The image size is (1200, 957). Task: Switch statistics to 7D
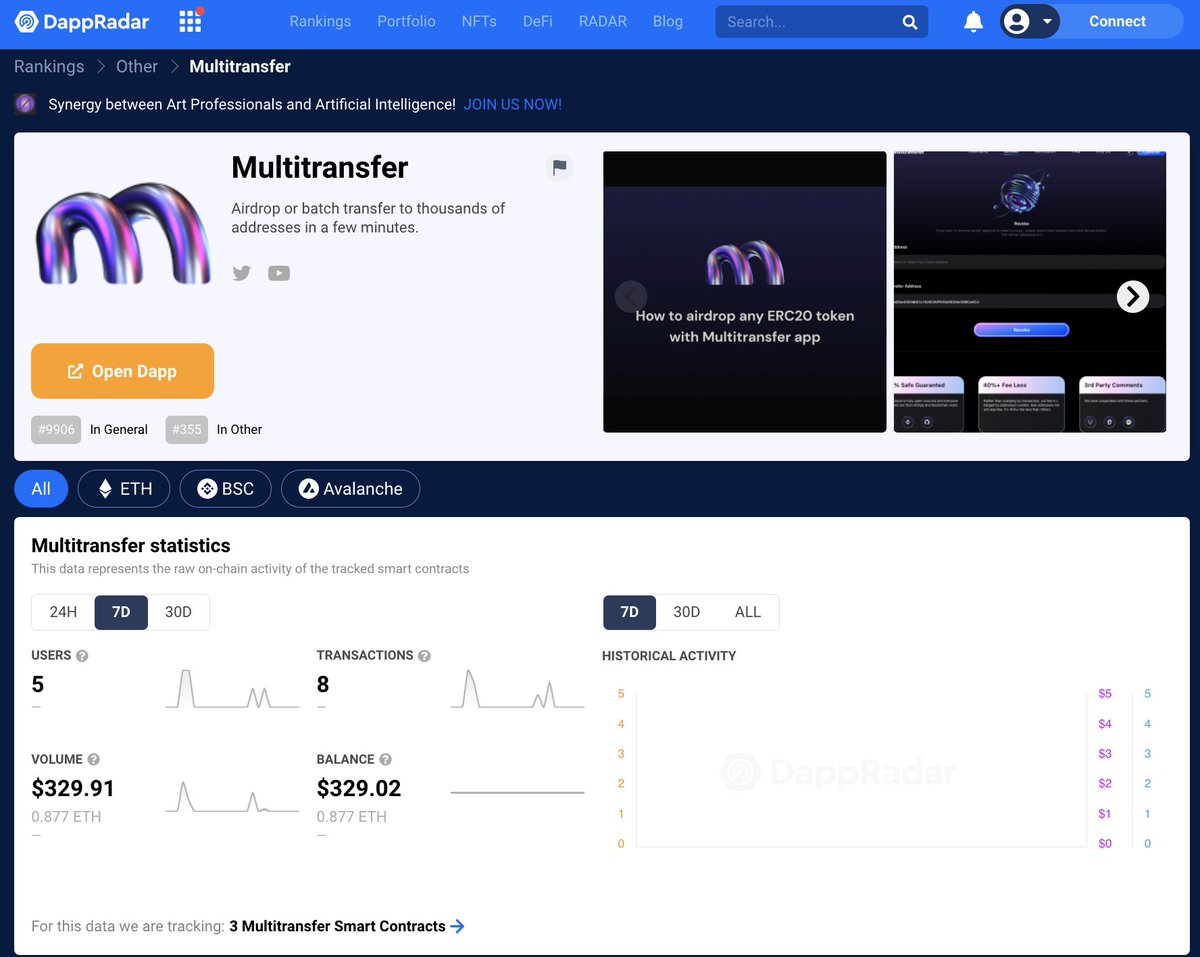pos(121,612)
